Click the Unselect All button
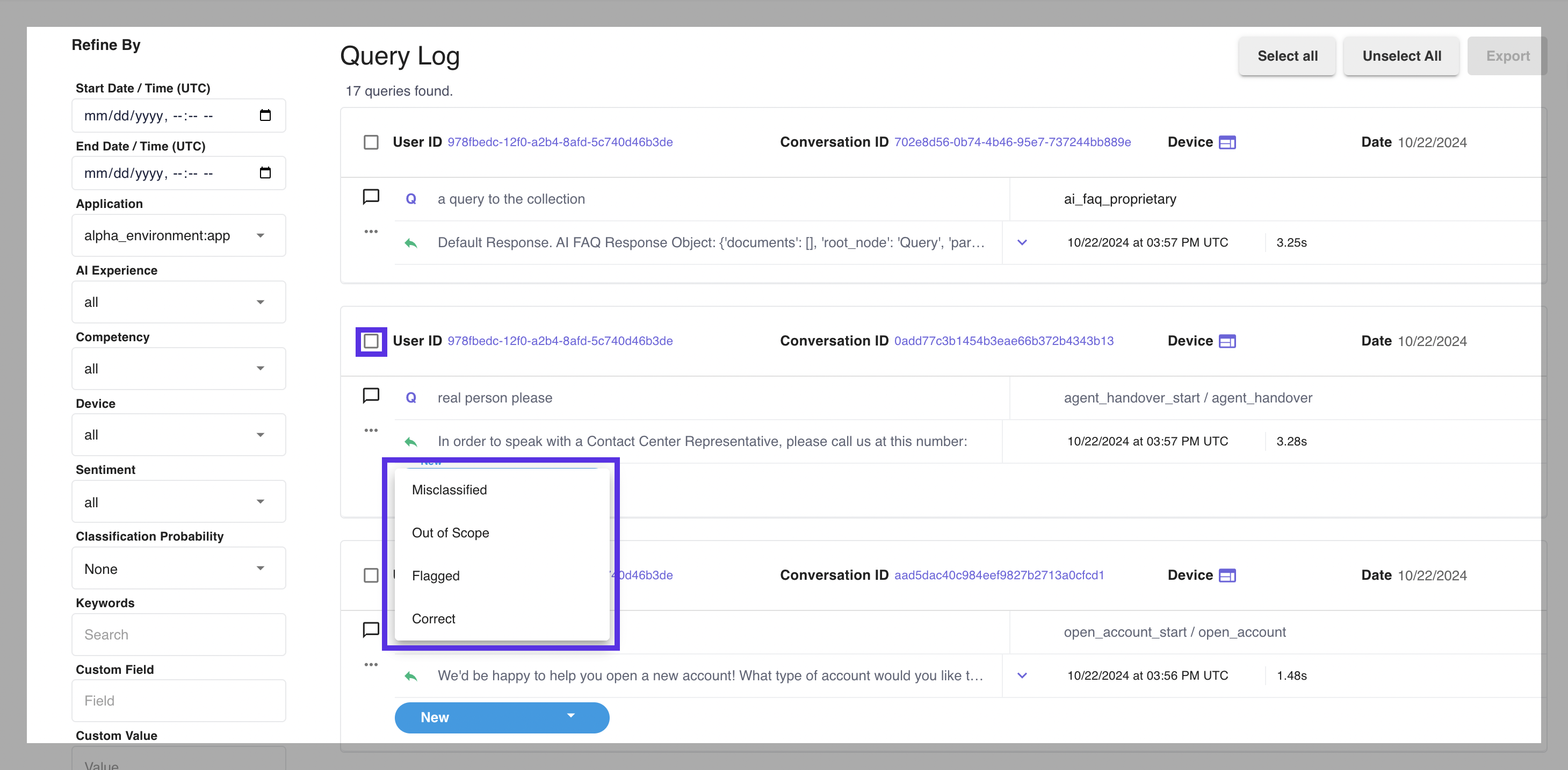Screen dimensions: 1568x770 coord(1401,56)
